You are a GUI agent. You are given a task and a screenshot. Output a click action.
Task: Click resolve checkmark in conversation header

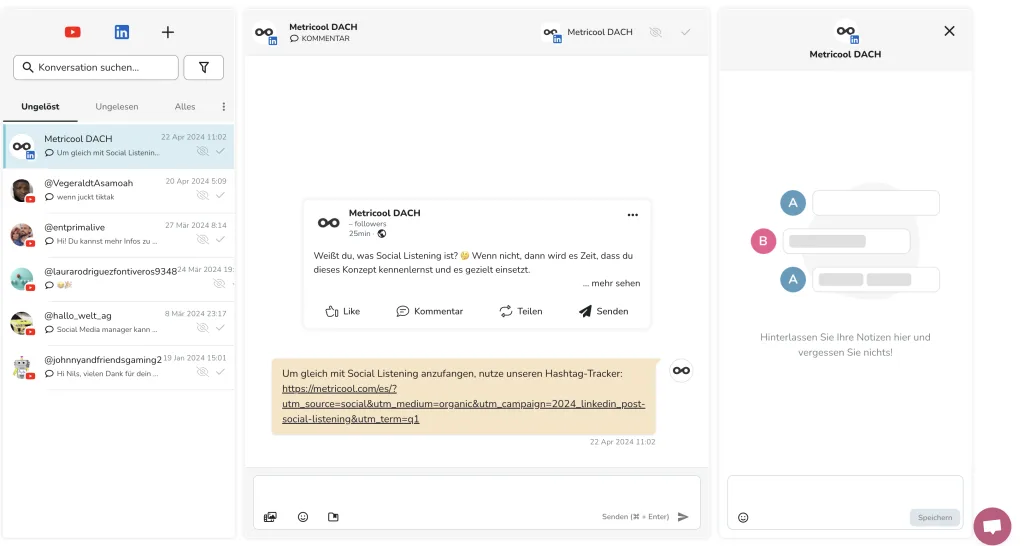pyautogui.click(x=685, y=32)
